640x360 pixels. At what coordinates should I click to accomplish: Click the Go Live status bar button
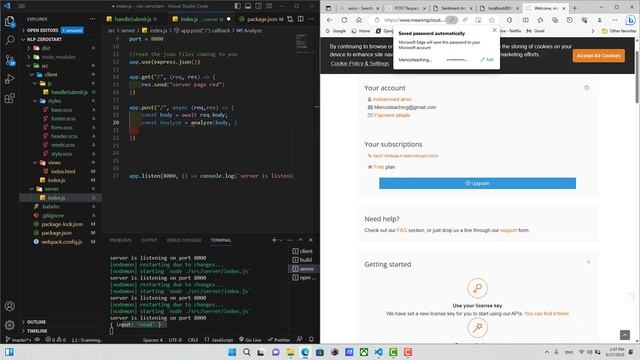coord(250,340)
